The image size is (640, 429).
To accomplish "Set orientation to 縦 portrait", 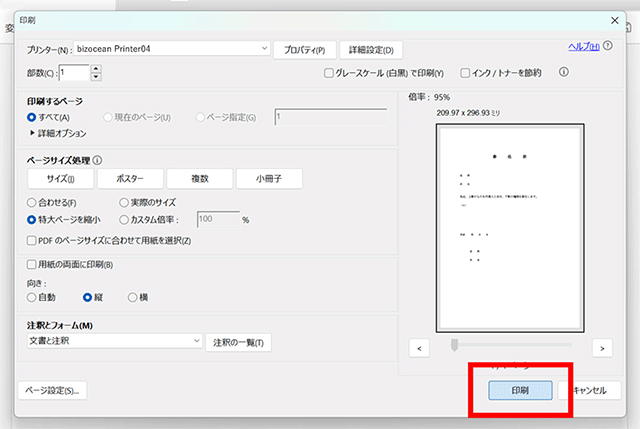I will coord(87,297).
